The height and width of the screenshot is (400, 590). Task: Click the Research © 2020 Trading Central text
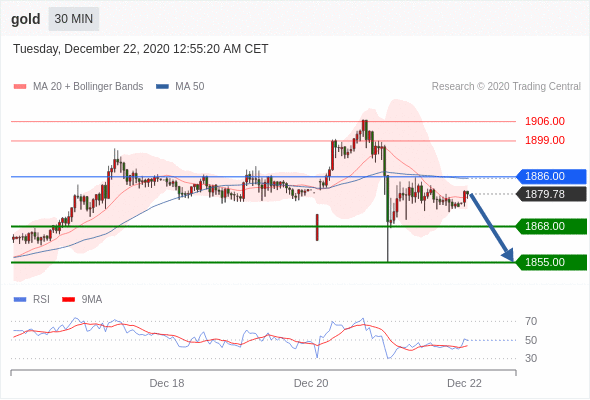[506, 87]
